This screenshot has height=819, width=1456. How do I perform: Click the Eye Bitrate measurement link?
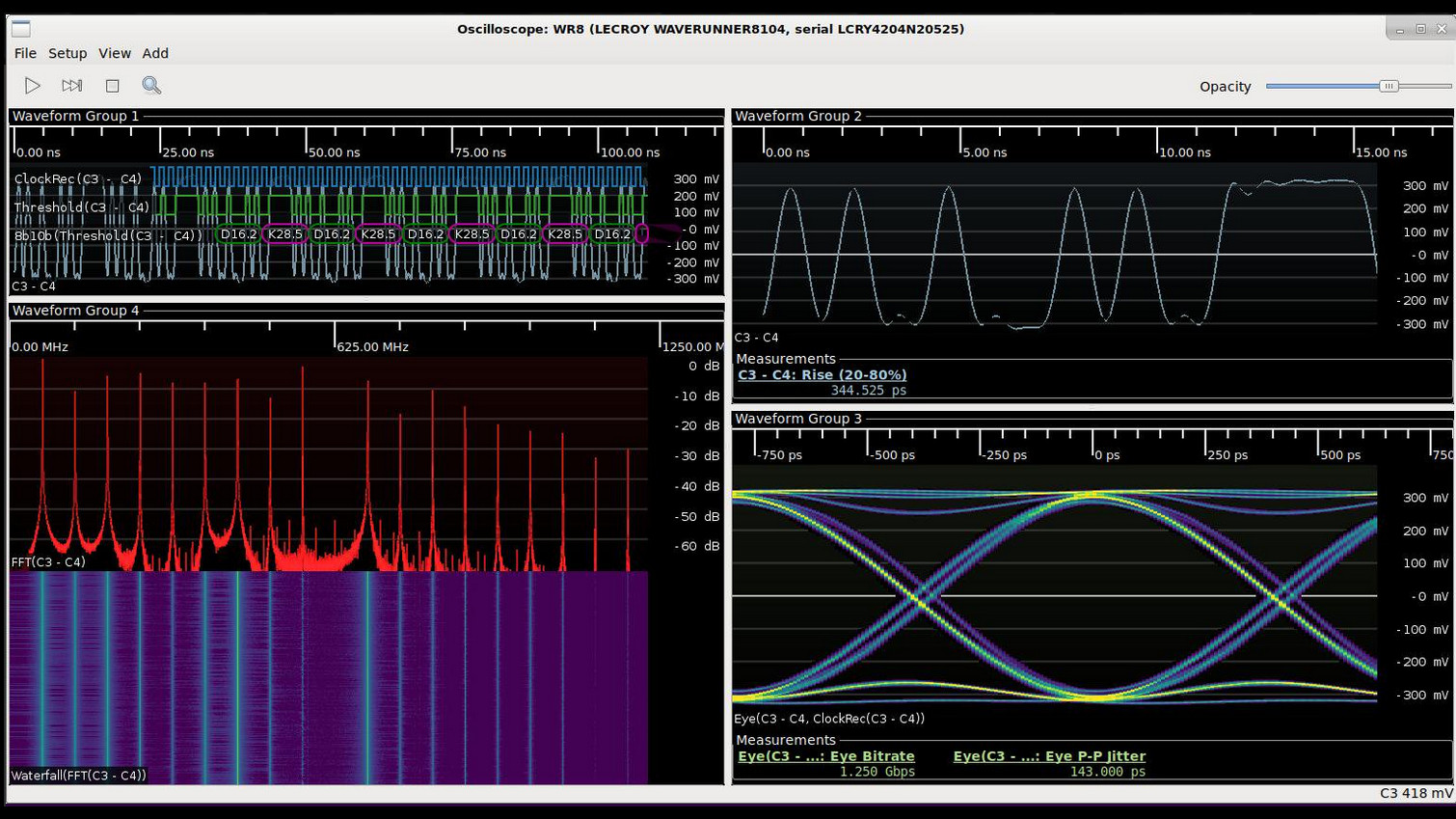tap(825, 756)
